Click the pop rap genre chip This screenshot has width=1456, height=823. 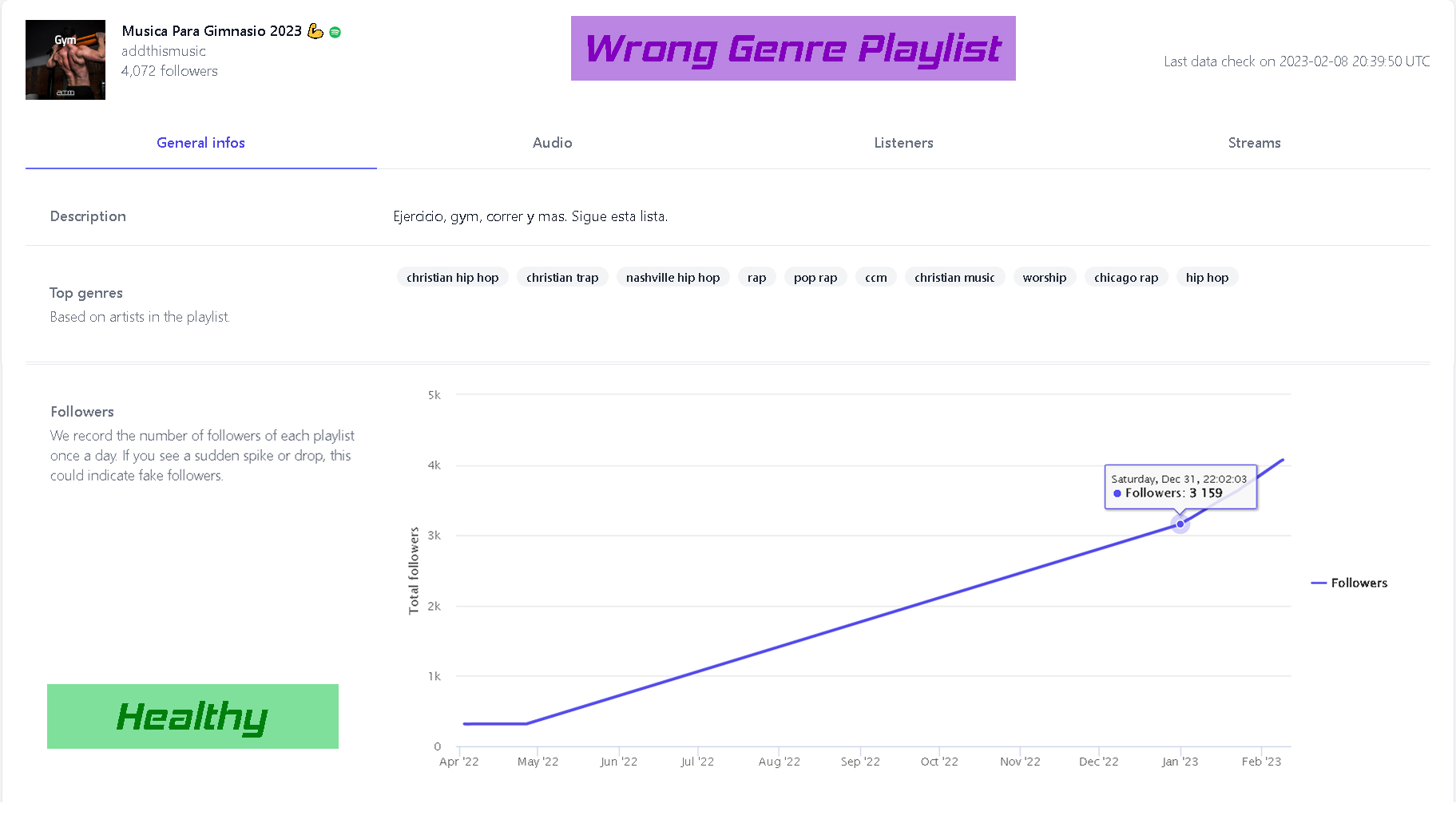coord(815,278)
